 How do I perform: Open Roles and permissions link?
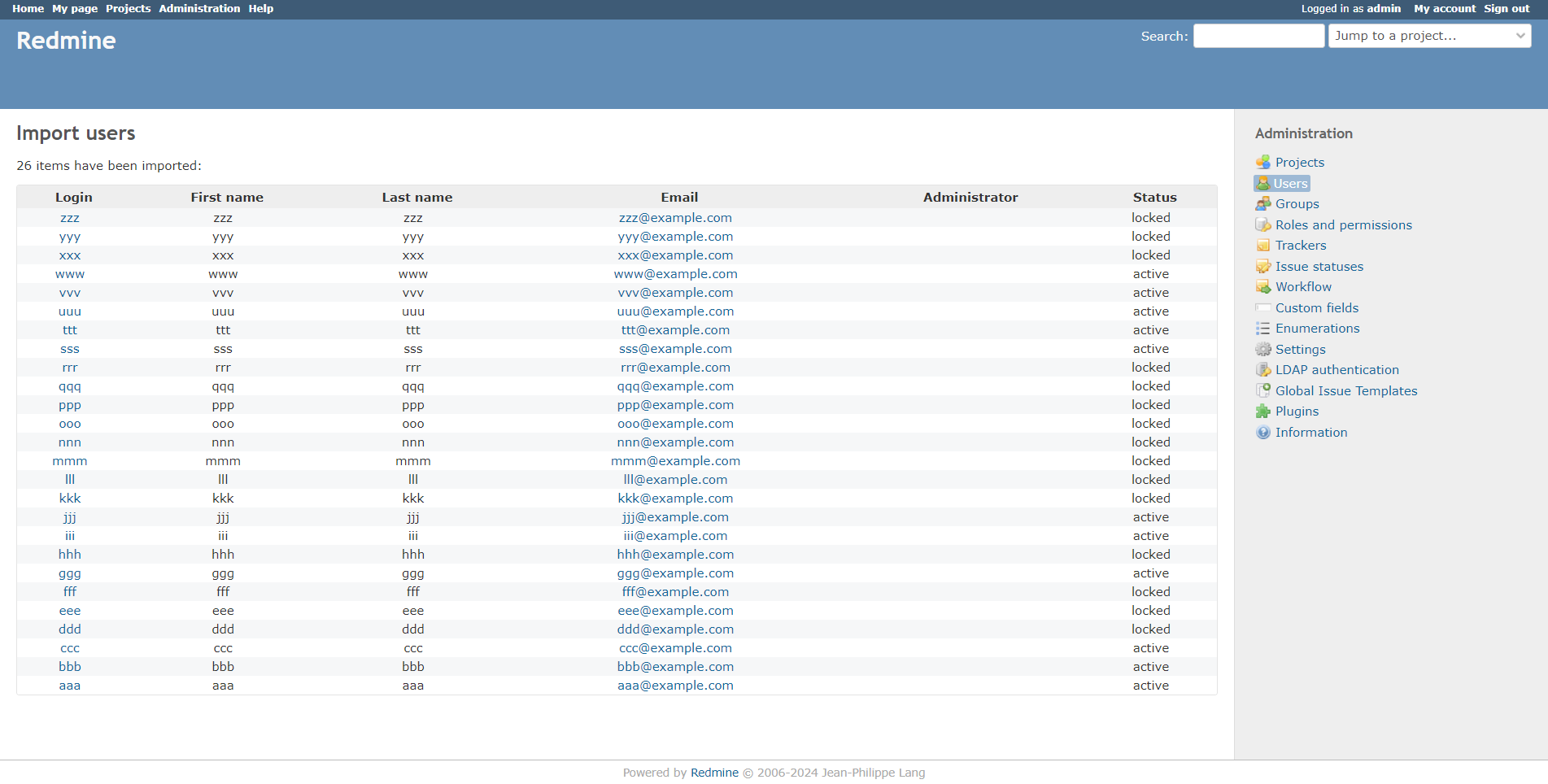1344,225
